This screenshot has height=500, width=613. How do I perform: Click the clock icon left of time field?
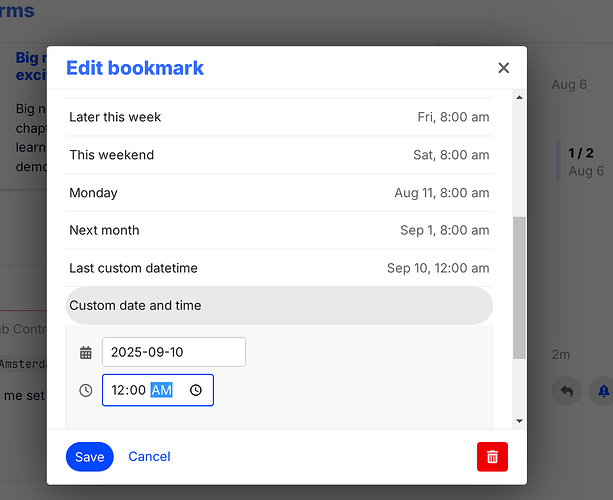(86, 390)
